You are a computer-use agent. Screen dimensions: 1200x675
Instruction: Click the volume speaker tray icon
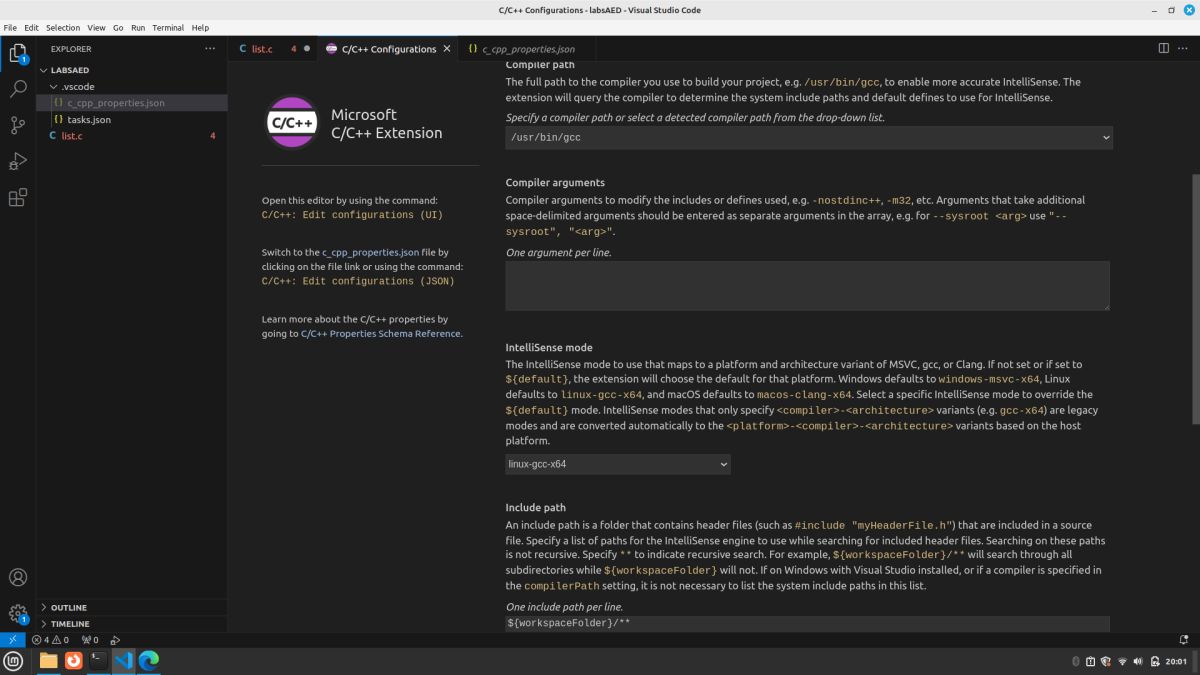(1137, 662)
